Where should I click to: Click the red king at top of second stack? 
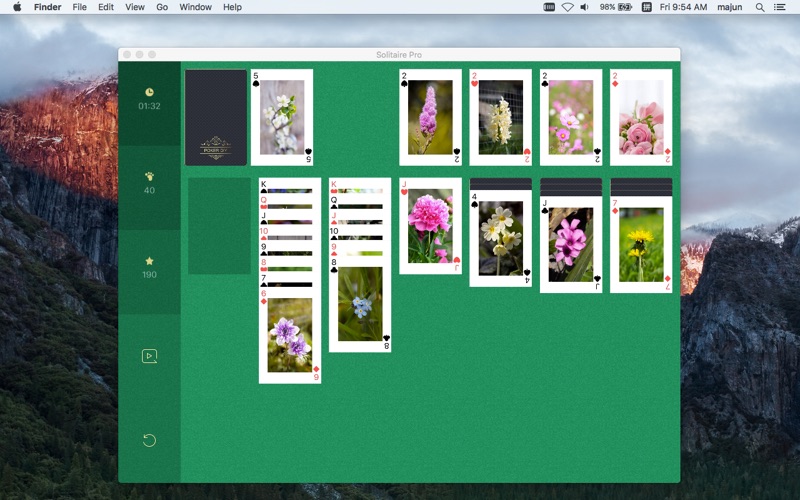tap(360, 186)
